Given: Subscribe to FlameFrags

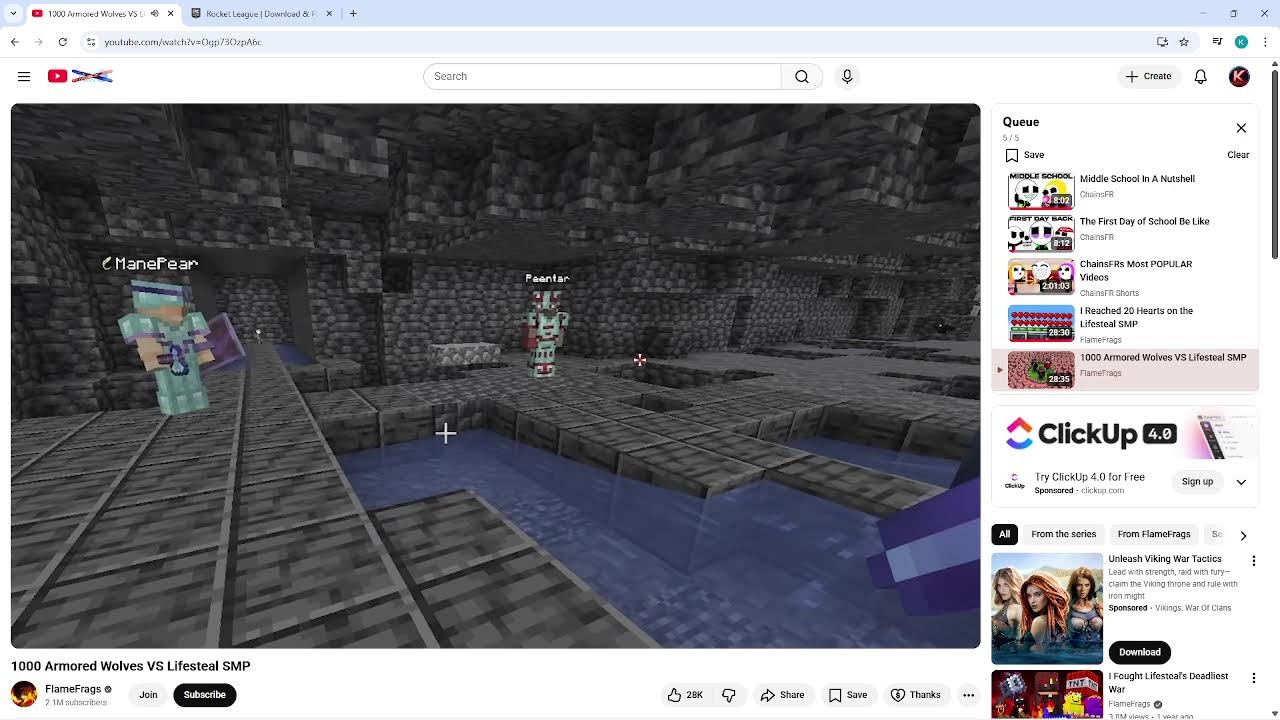Looking at the screenshot, I should pos(204,695).
